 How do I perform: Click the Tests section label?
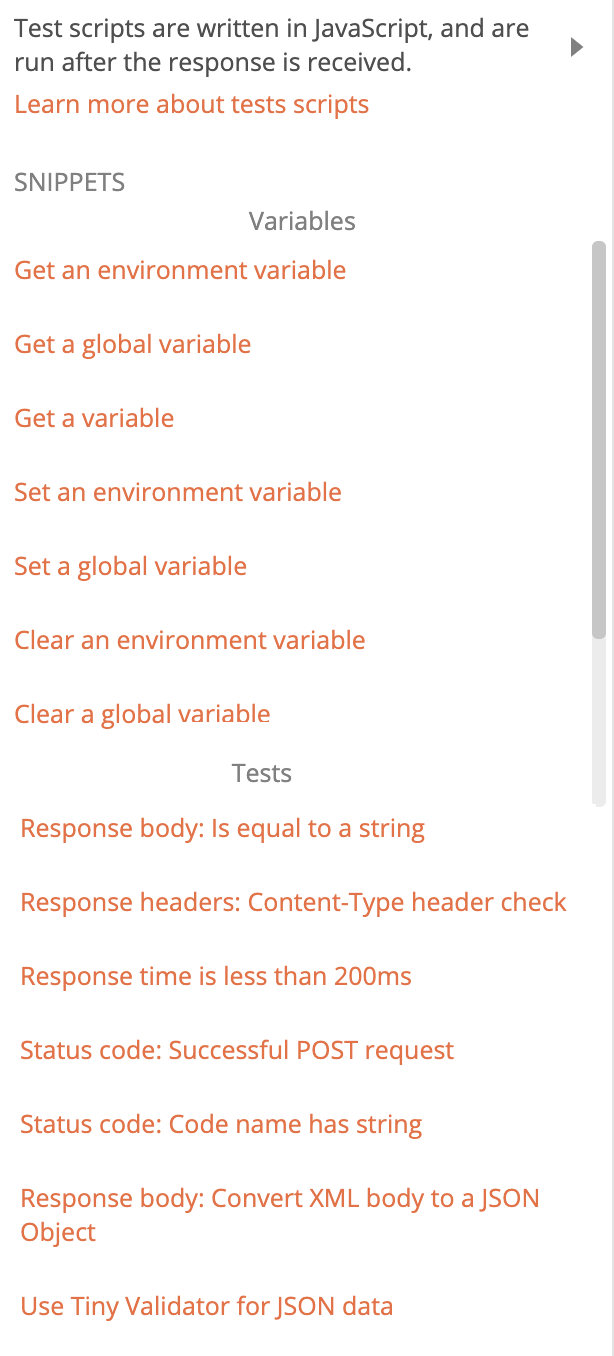262,773
